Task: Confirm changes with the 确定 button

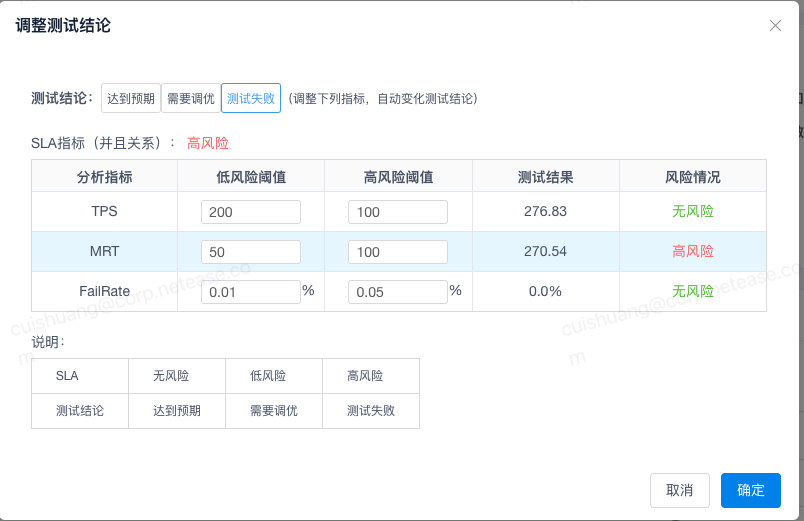Action: pyautogui.click(x=750, y=490)
